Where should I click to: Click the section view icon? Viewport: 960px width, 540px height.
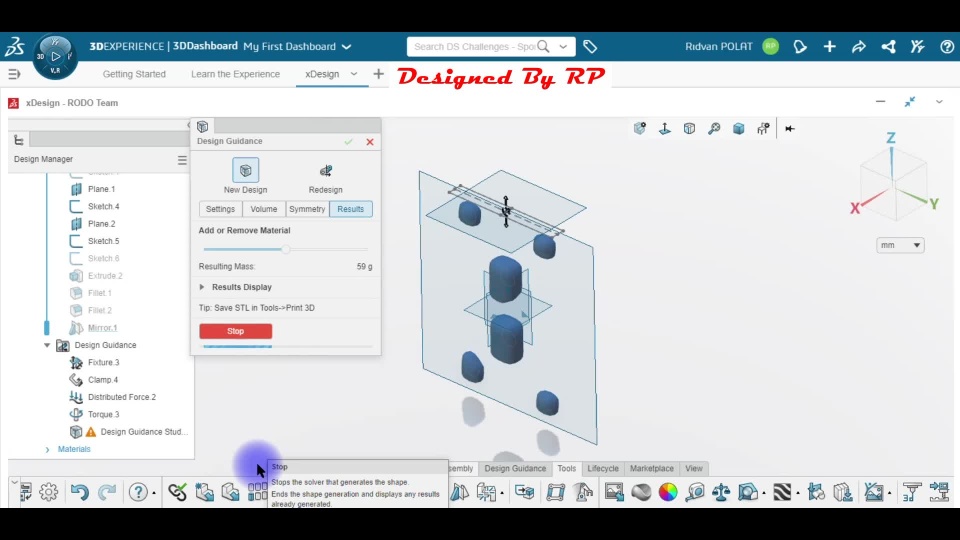click(748, 492)
